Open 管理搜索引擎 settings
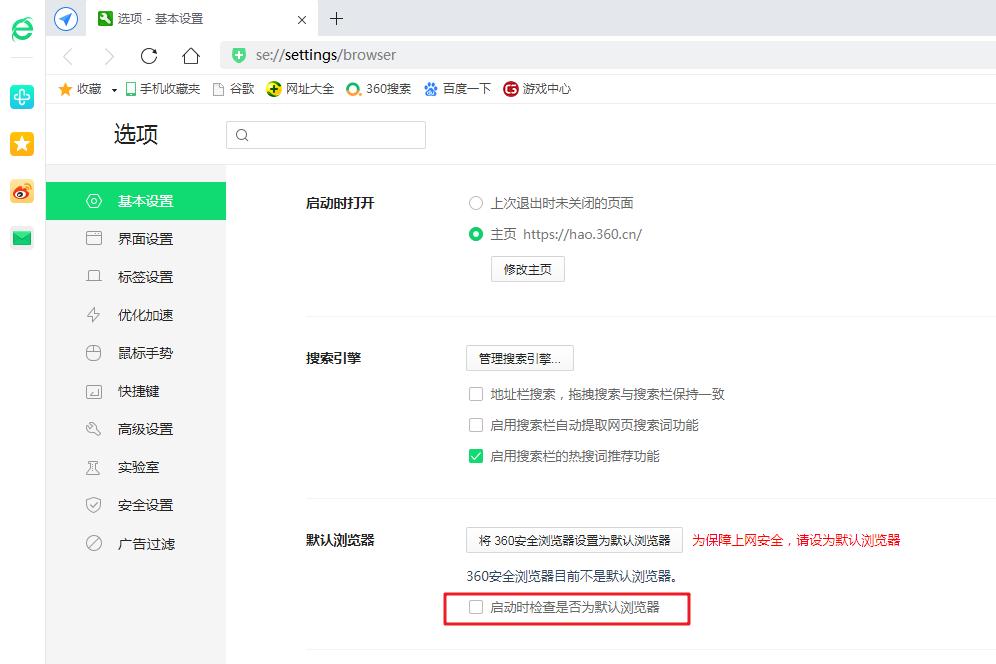The width and height of the screenshot is (996, 664). [x=519, y=358]
